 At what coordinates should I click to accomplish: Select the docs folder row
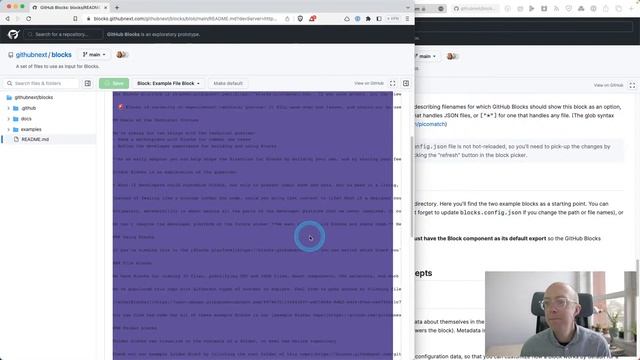coord(49,119)
